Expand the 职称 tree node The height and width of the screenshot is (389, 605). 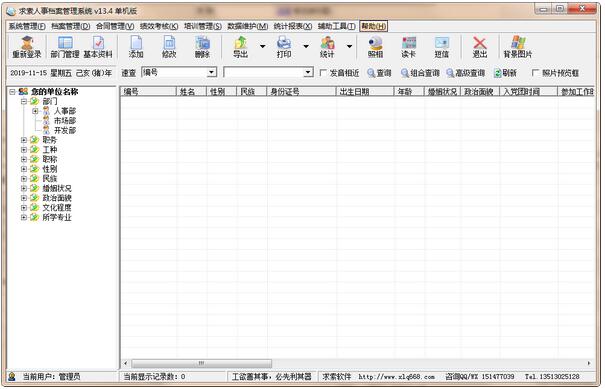coord(24,159)
